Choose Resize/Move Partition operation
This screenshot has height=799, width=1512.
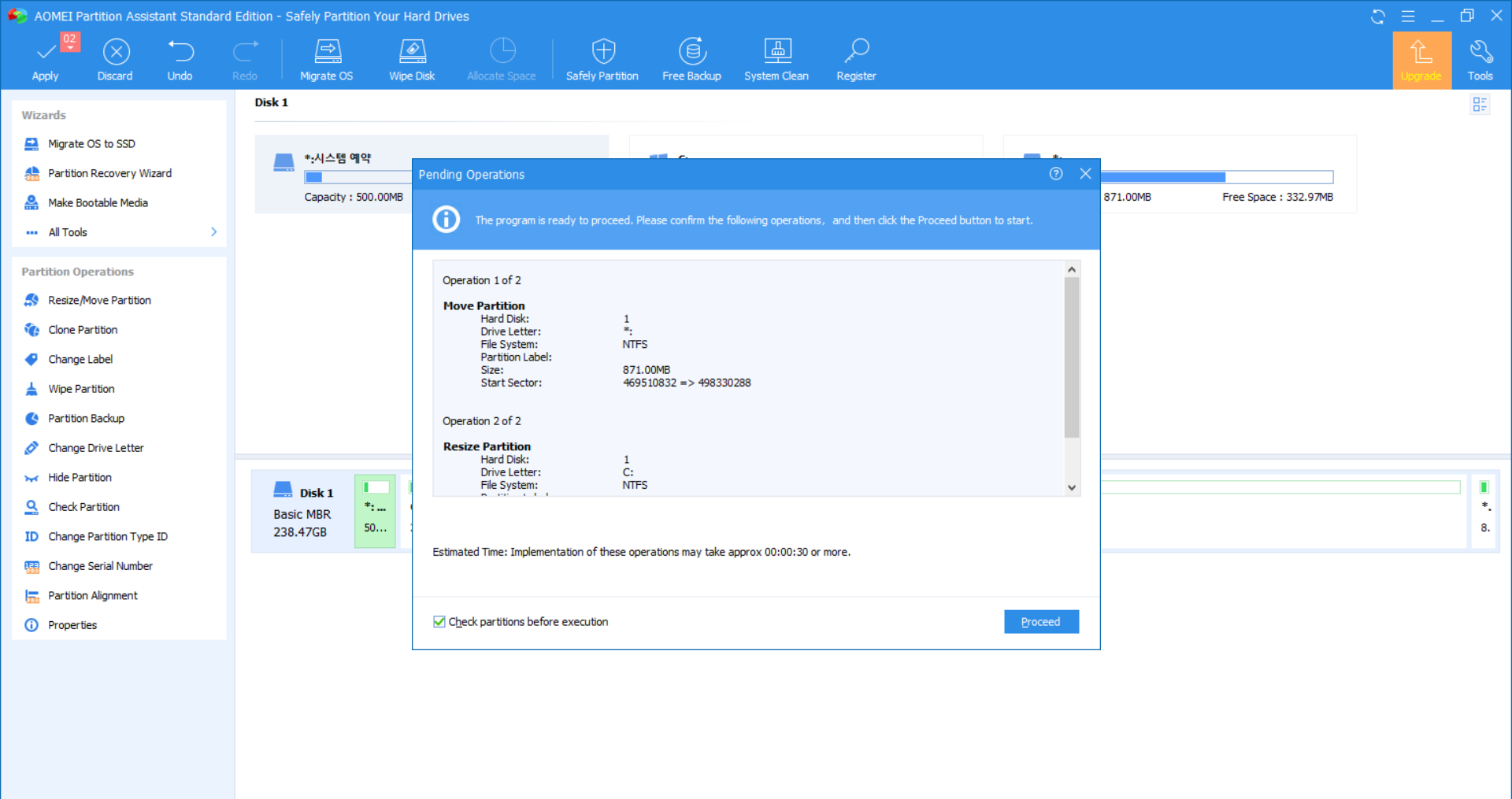(99, 301)
